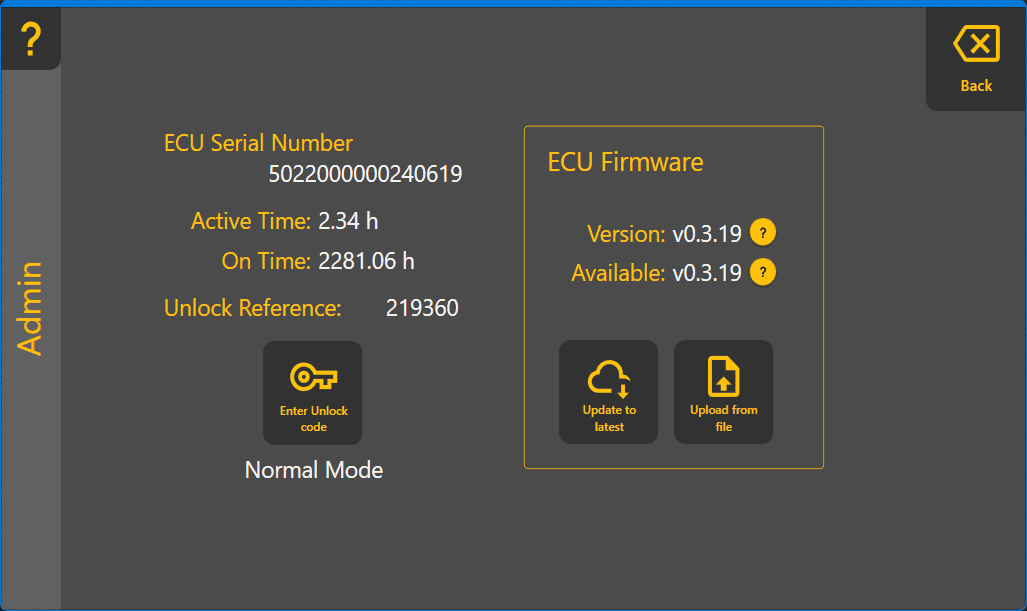Show help for Available firmware
The height and width of the screenshot is (611, 1027).
pyautogui.click(x=763, y=272)
